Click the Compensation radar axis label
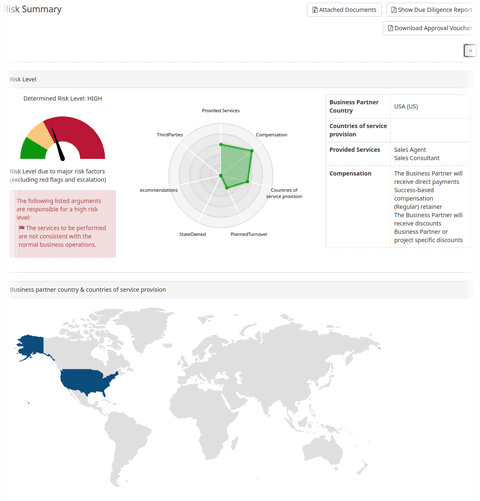Image resolution: width=480 pixels, height=501 pixels. (271, 135)
